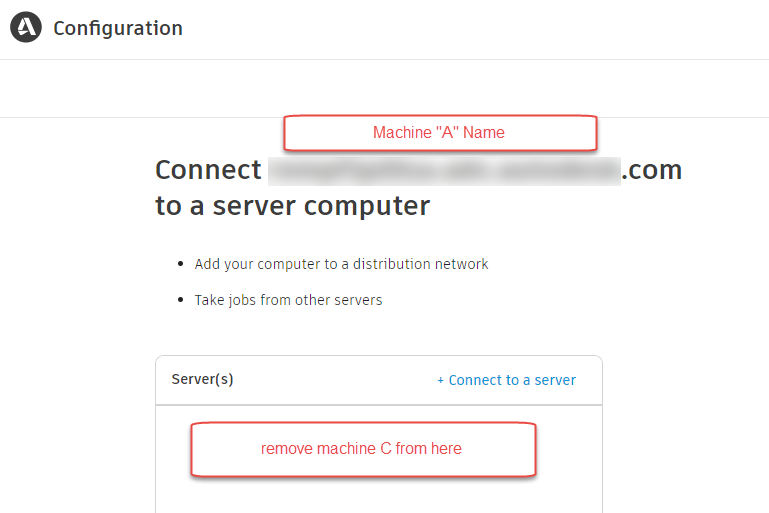Click the remove machine C annotation box

(362, 449)
